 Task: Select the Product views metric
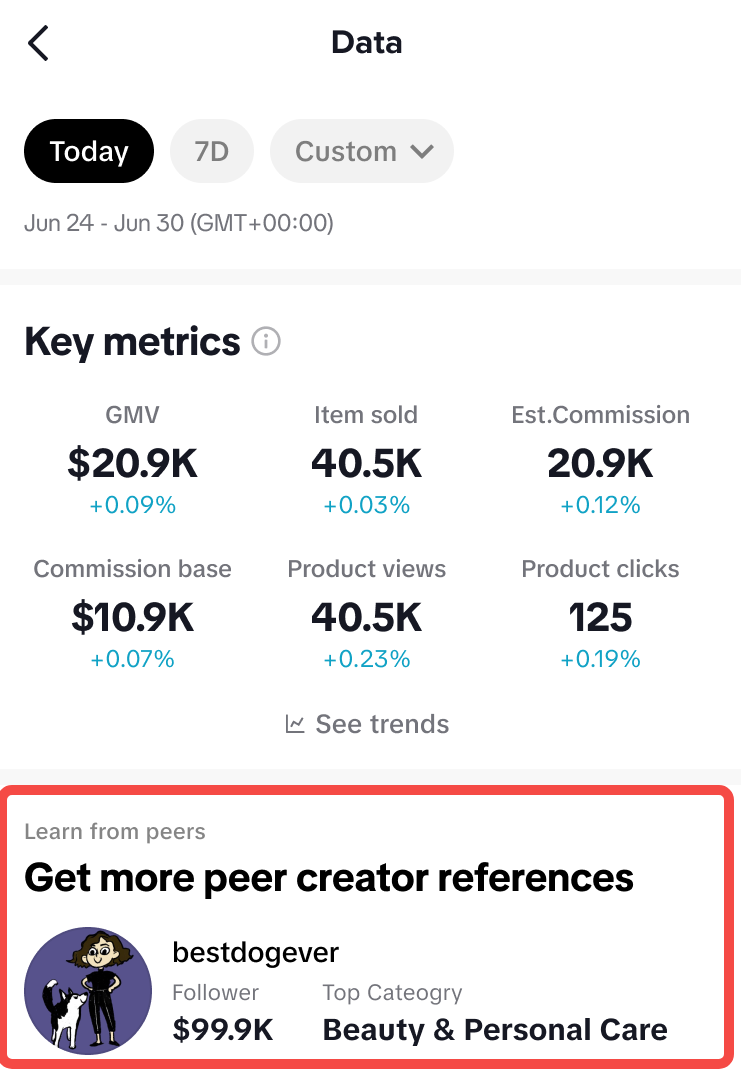[x=366, y=616]
